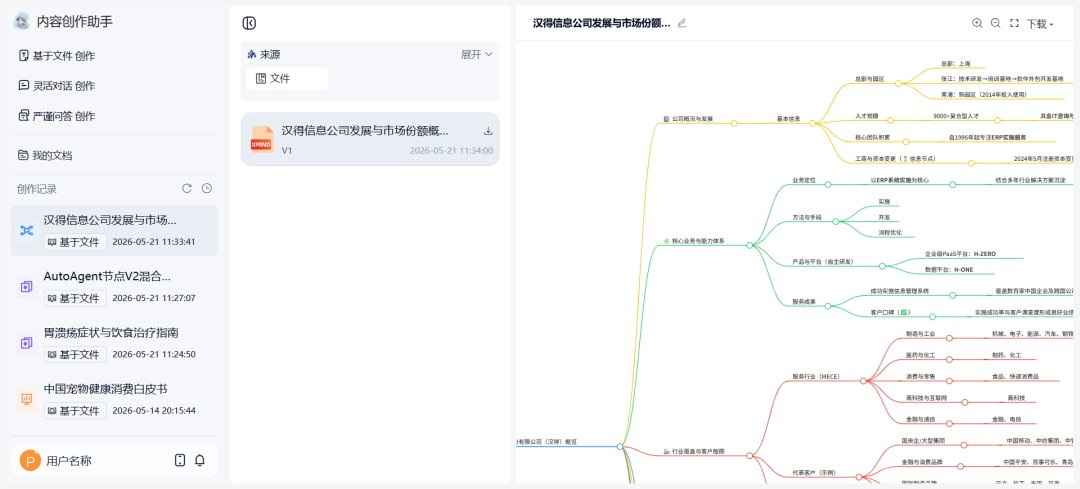Image resolution: width=1080 pixels, height=489 pixels.
Task: Click the 内容创作助手 app logo
Action: [21, 21]
